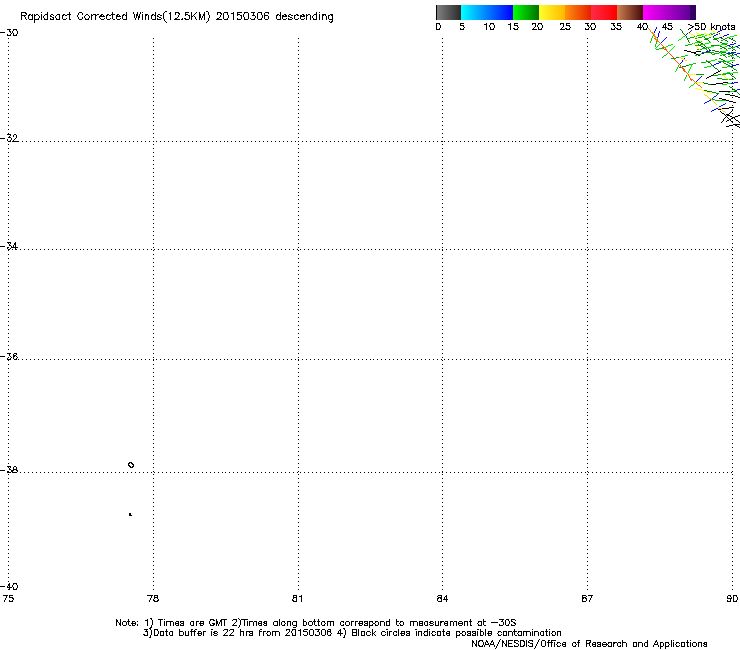Click the longitude label '81'
The height and width of the screenshot is (650, 740).
[297, 599]
